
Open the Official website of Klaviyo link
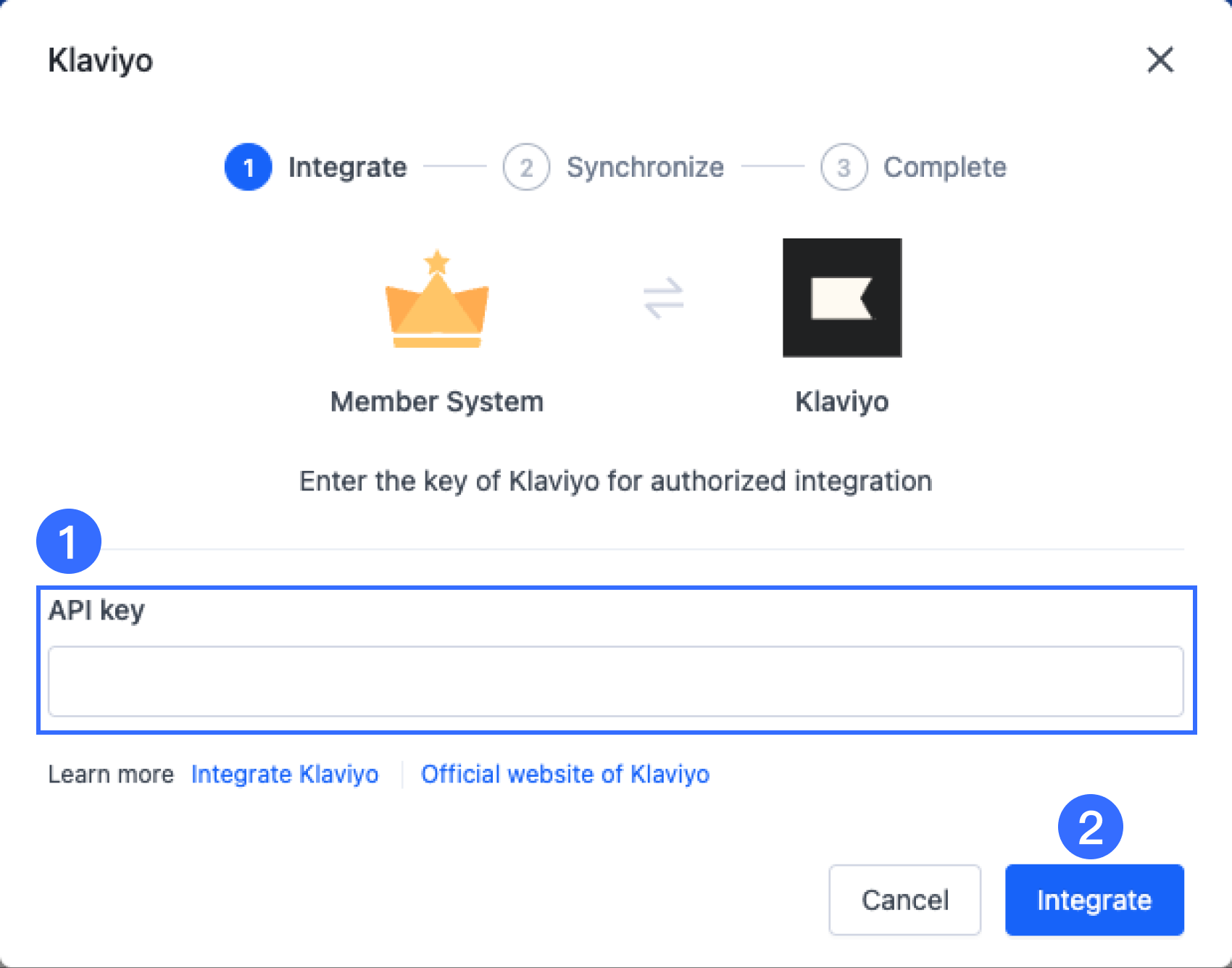coord(565,775)
